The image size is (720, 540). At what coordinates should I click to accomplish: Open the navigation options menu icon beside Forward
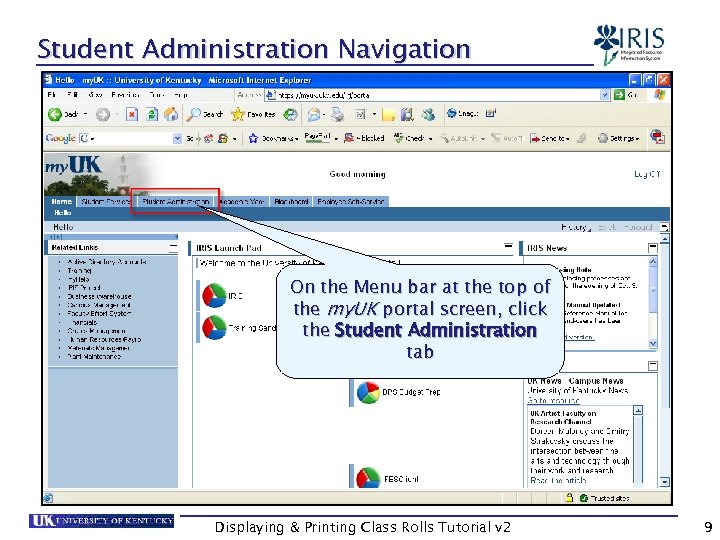point(664,227)
